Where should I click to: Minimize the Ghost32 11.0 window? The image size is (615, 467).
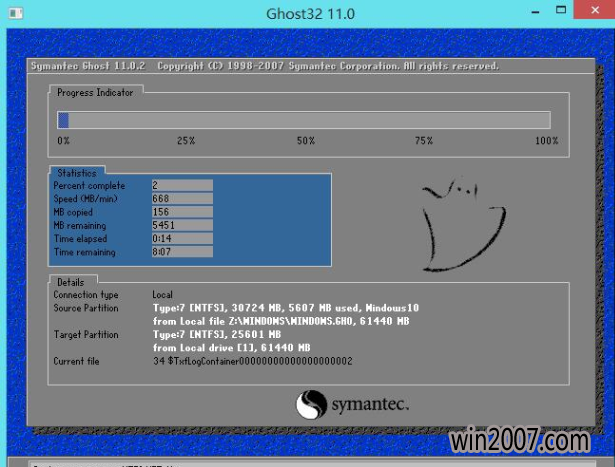pyautogui.click(x=535, y=12)
